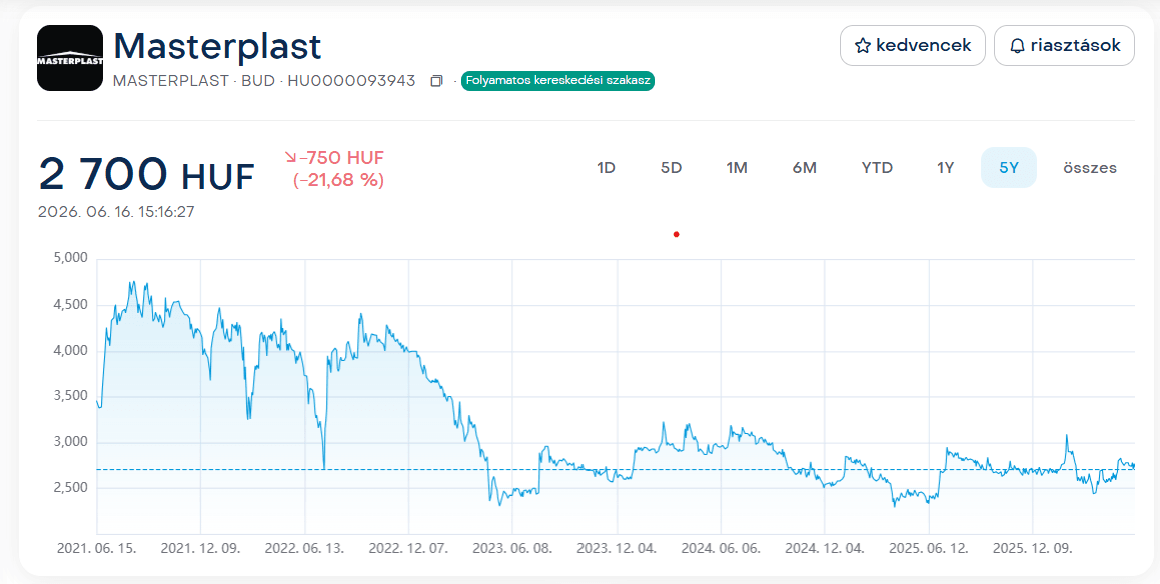Click the 3,000 y-axis label
This screenshot has width=1160, height=584.
point(70,442)
